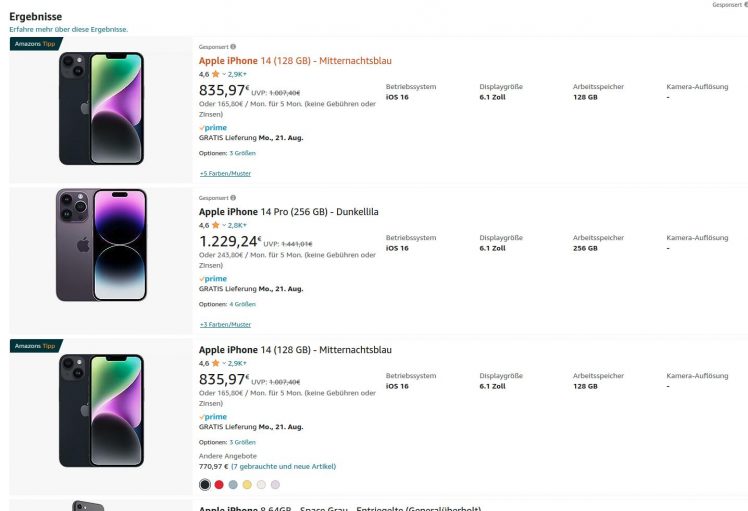Pick the yellow color swatch
This screenshot has height=511, width=748.
247,484
